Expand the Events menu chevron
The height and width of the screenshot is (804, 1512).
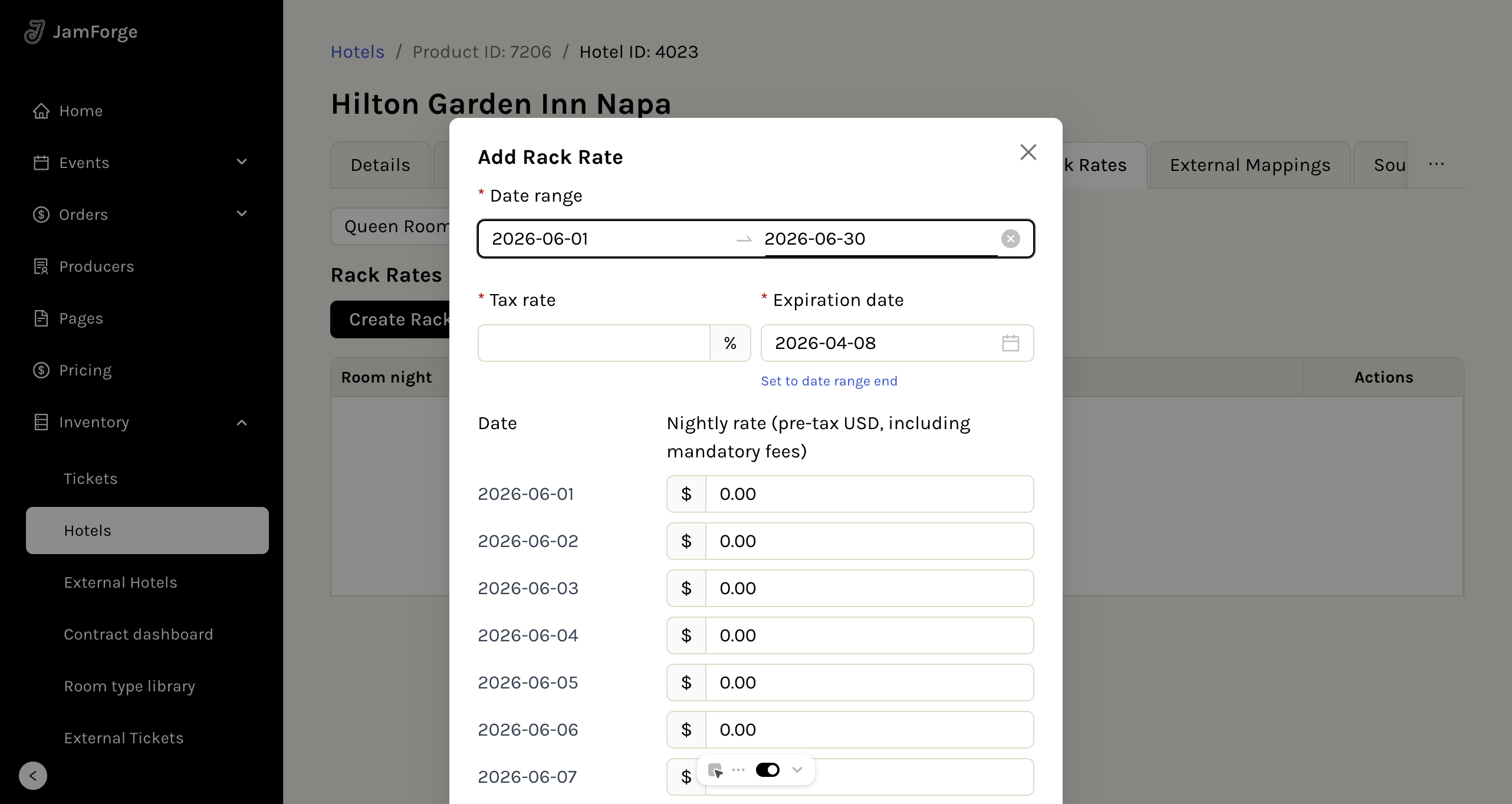pos(241,162)
